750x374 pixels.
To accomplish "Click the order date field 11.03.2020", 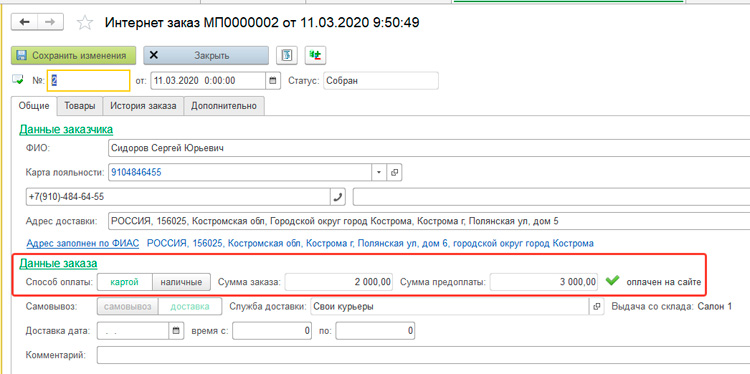I will (209, 81).
